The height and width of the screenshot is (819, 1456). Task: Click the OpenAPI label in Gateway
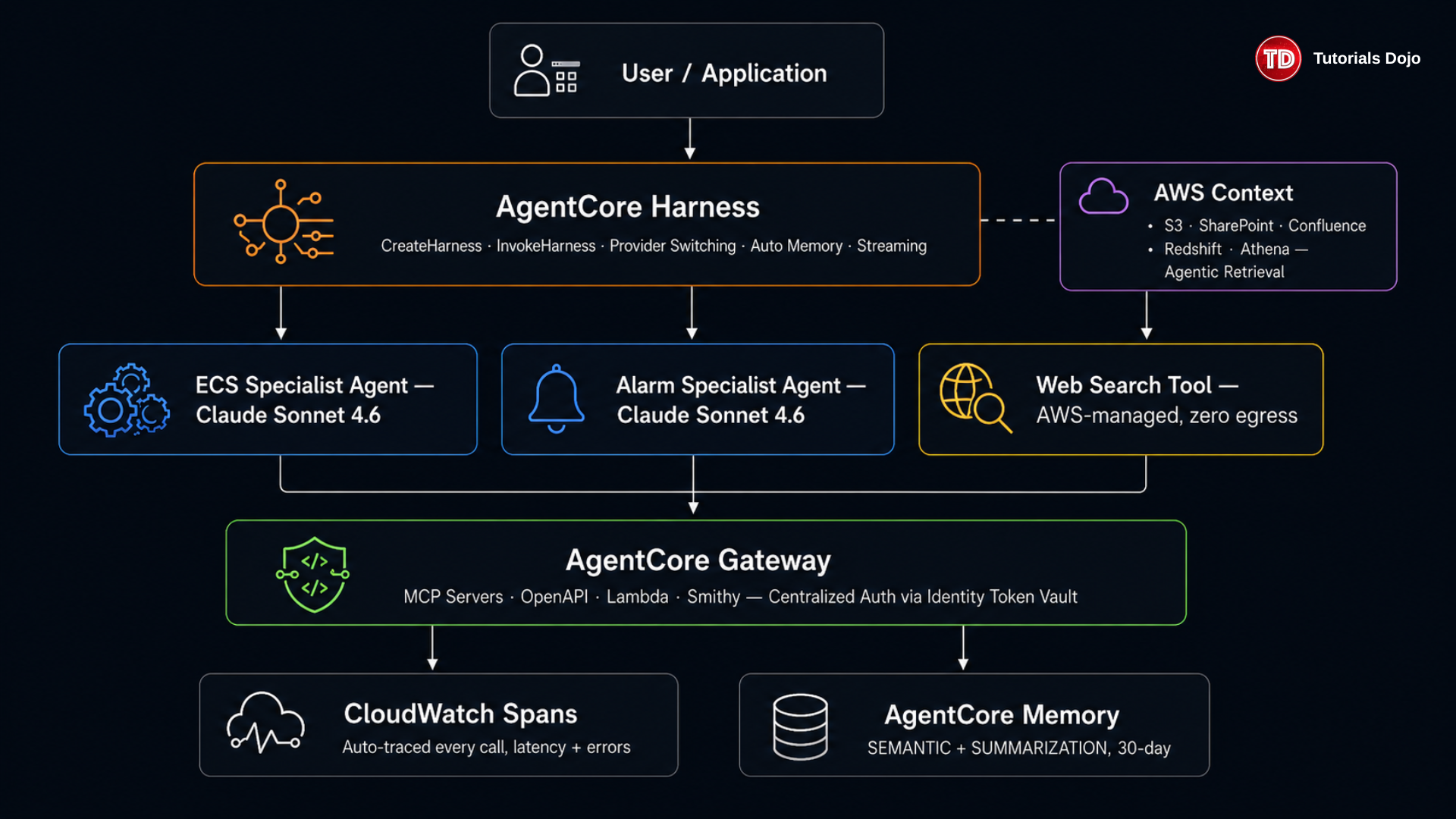click(554, 597)
